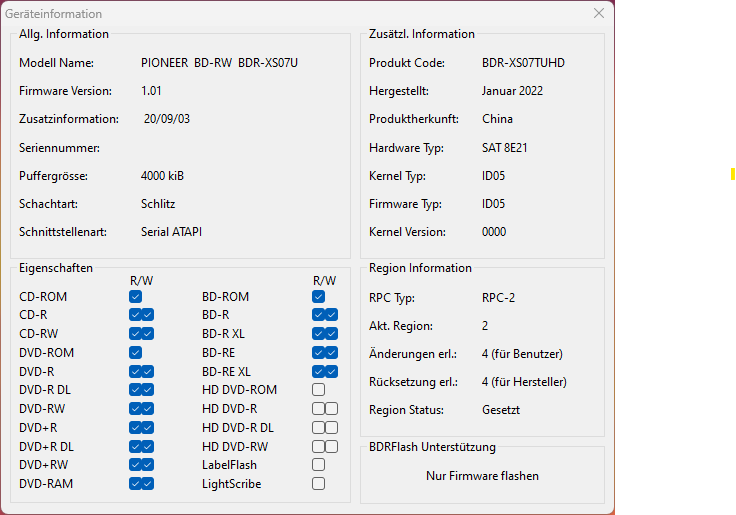Toggle the BD-R read checkbox
Screen dimensions: 736x515
318,315
